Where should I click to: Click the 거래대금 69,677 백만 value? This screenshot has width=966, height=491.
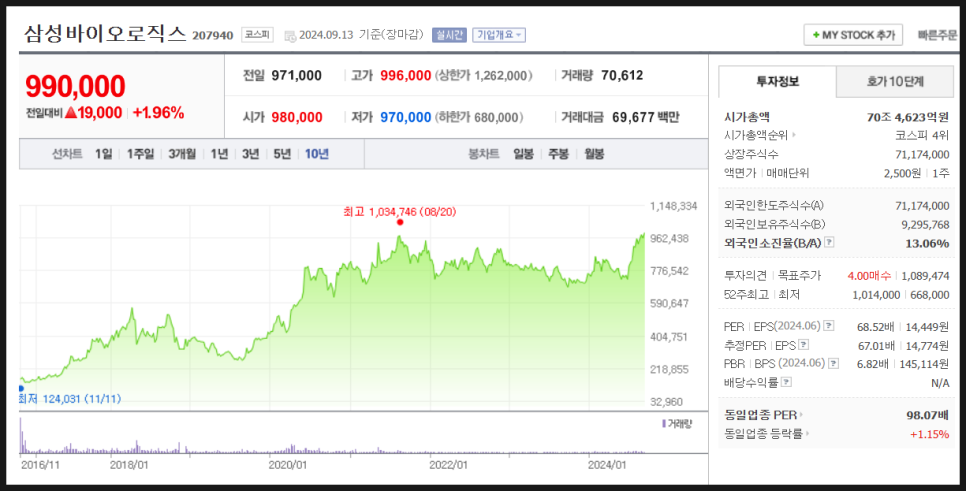(646, 117)
